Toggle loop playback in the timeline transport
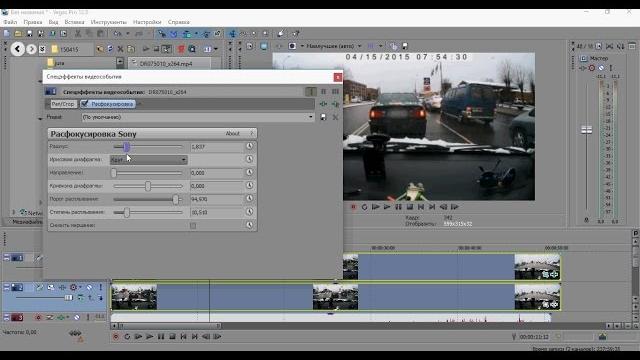 (127, 337)
